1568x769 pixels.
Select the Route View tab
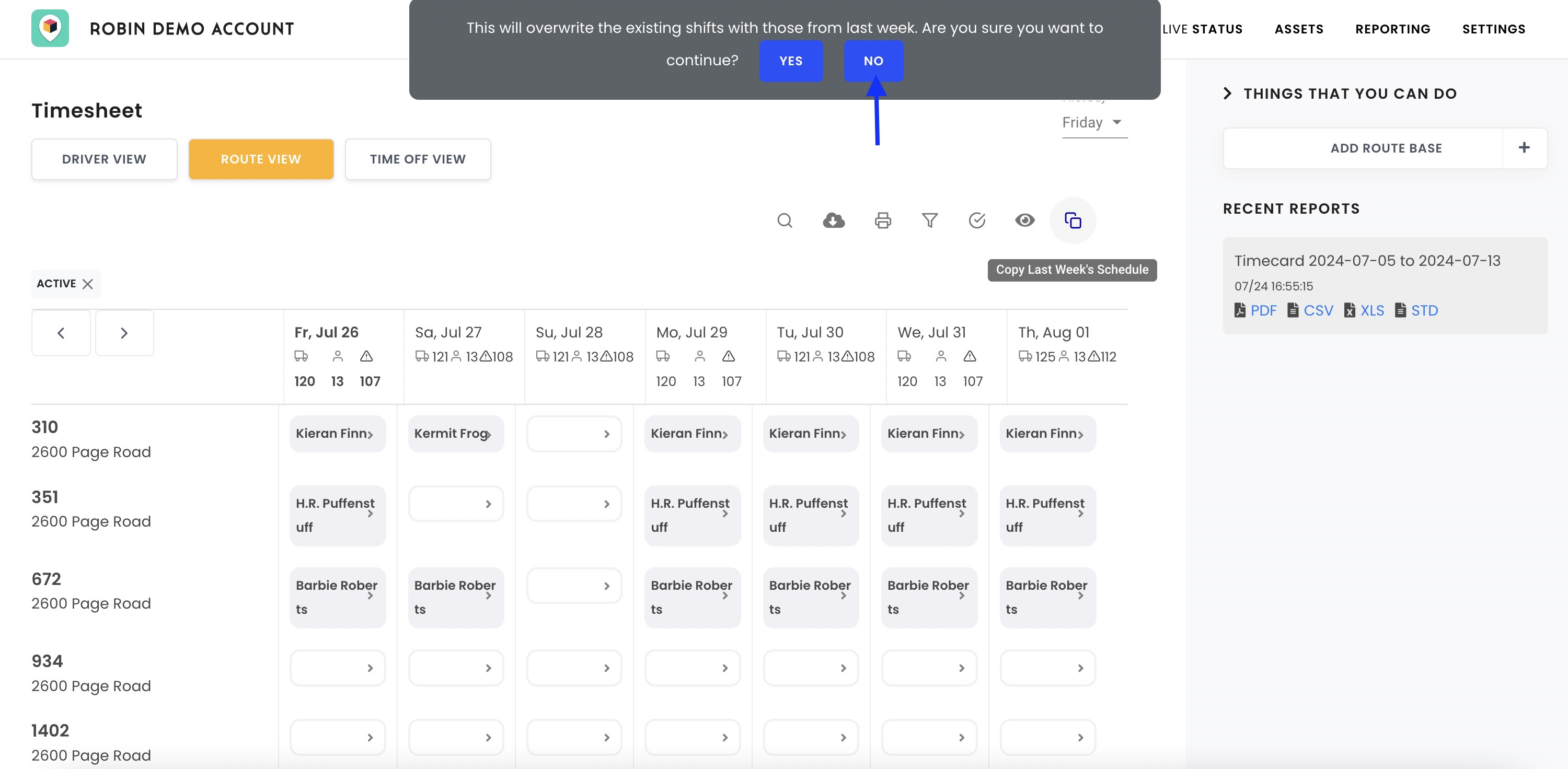click(x=261, y=159)
